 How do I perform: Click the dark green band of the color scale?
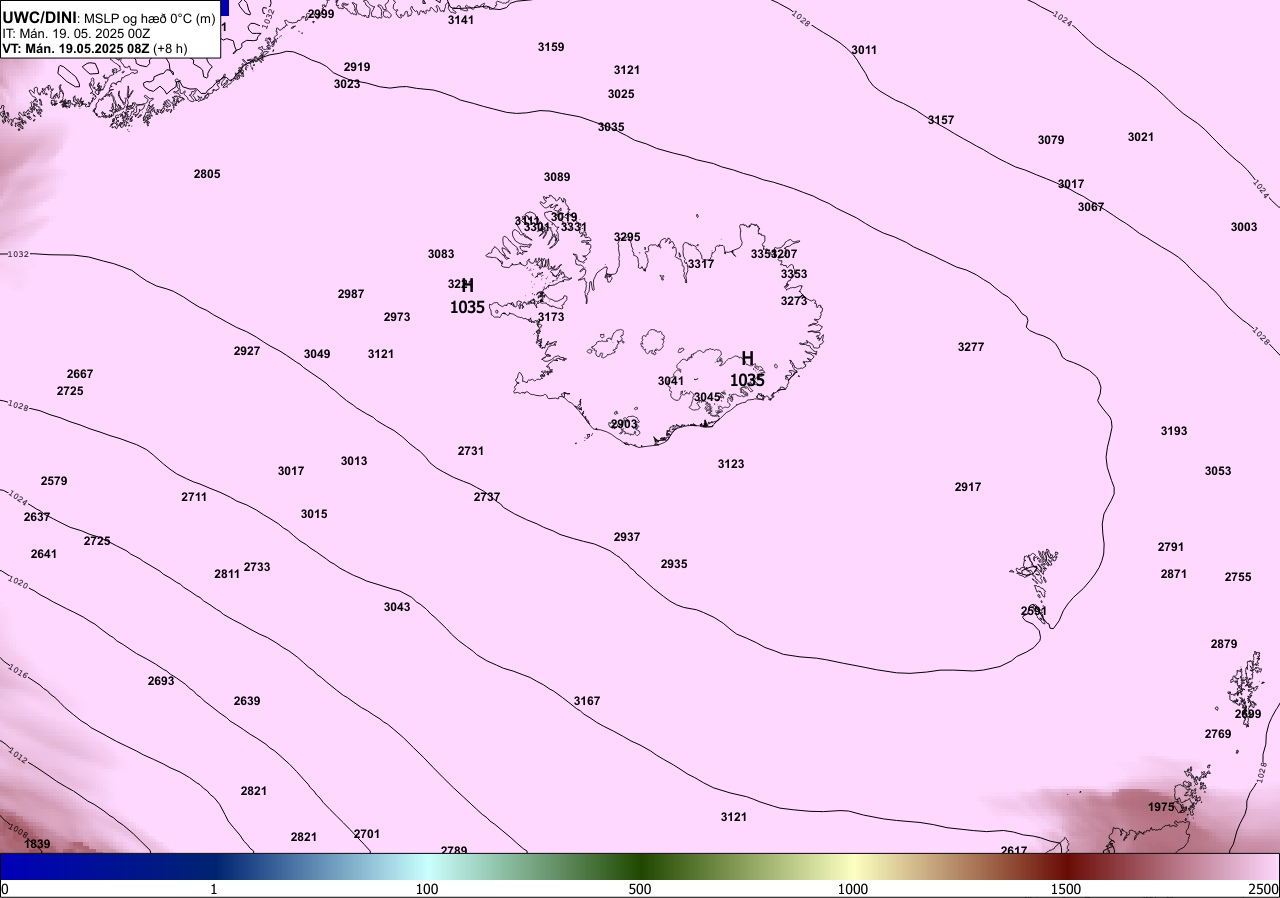pyautogui.click(x=640, y=867)
